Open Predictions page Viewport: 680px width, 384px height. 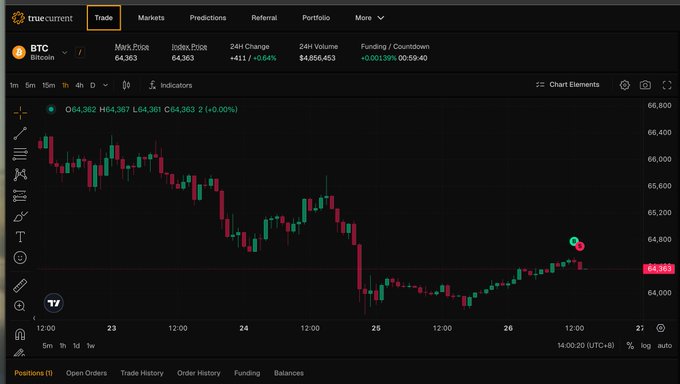pos(208,18)
